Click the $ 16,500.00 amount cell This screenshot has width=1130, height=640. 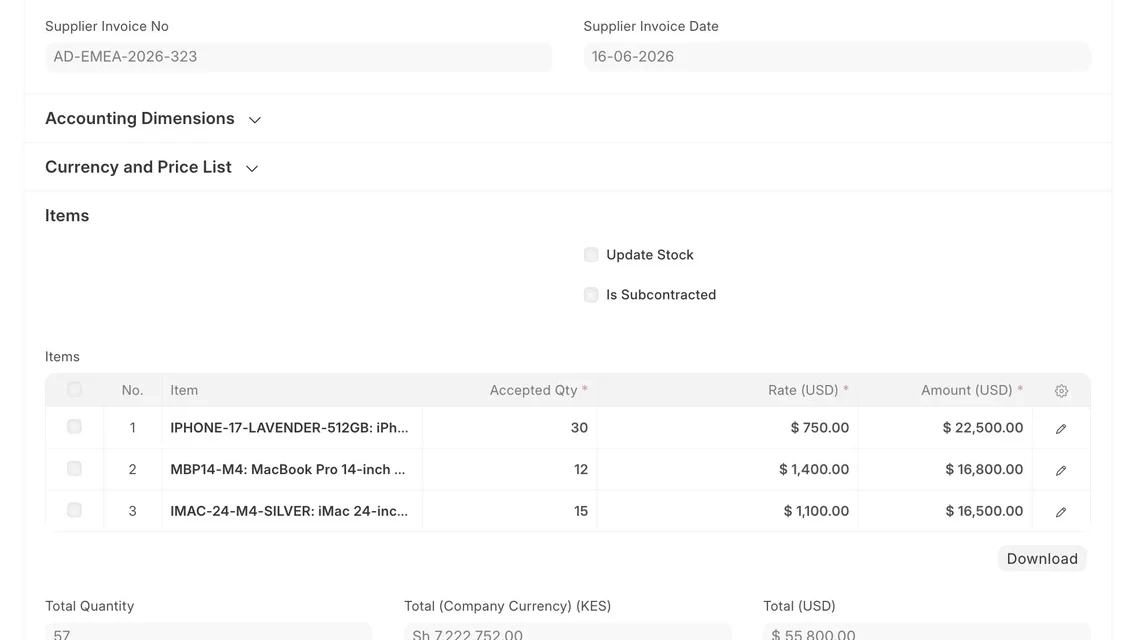coord(945,512)
